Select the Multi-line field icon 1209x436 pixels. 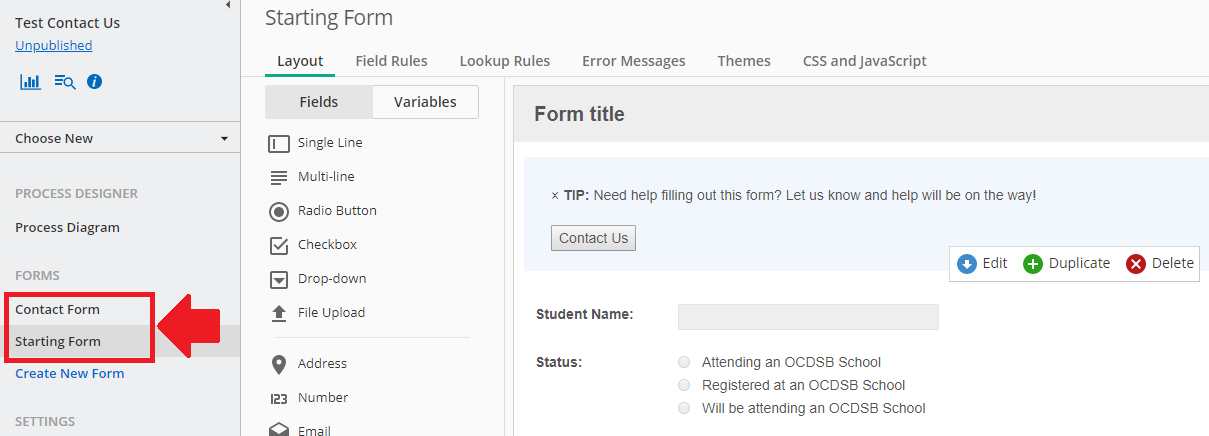[x=279, y=177]
